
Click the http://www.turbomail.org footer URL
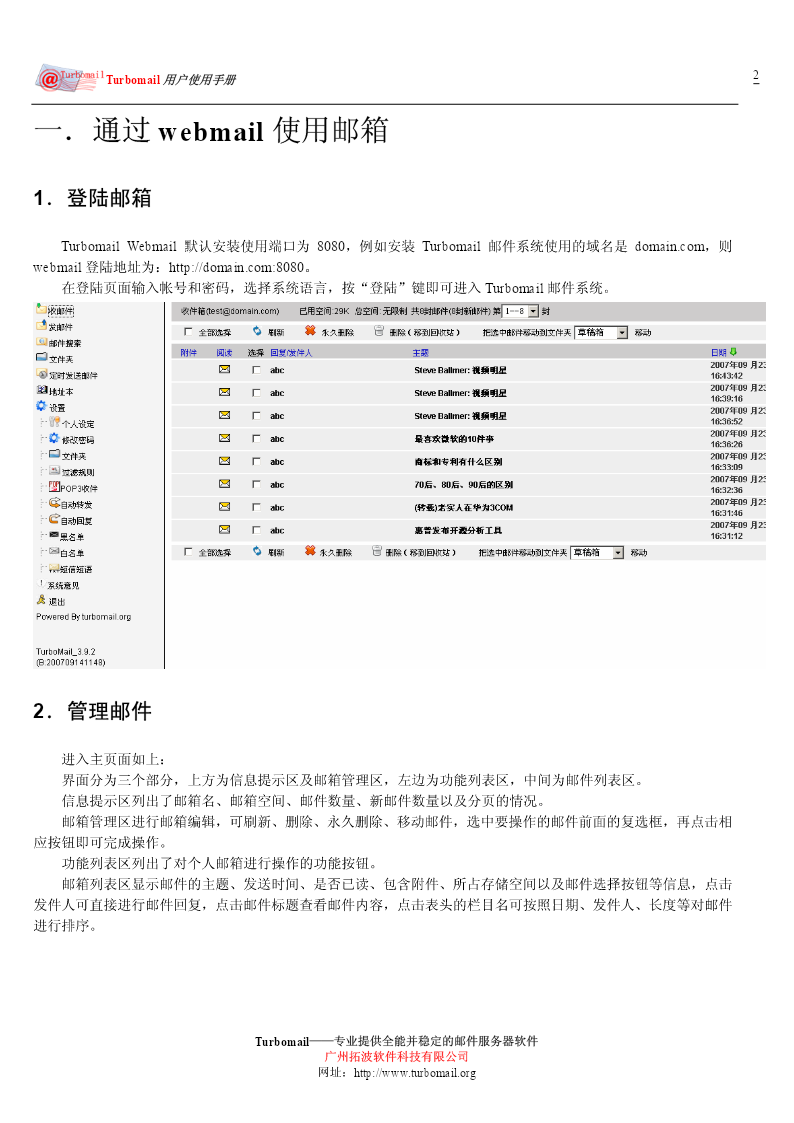[x=415, y=1073]
